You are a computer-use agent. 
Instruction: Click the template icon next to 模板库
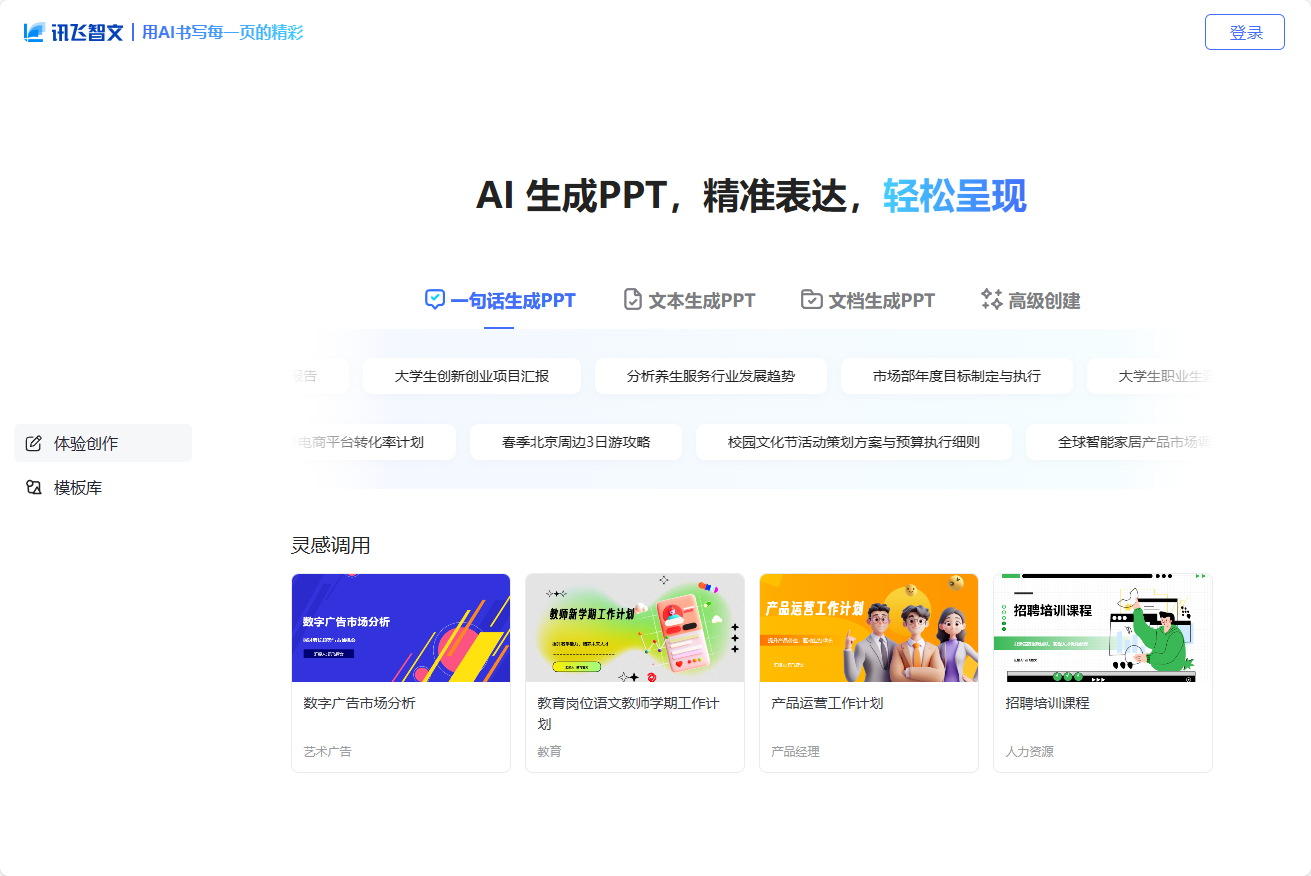(33, 487)
